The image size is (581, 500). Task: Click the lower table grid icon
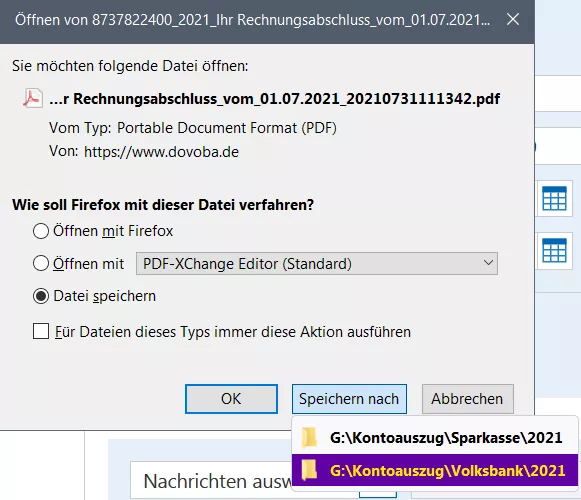tap(554, 250)
